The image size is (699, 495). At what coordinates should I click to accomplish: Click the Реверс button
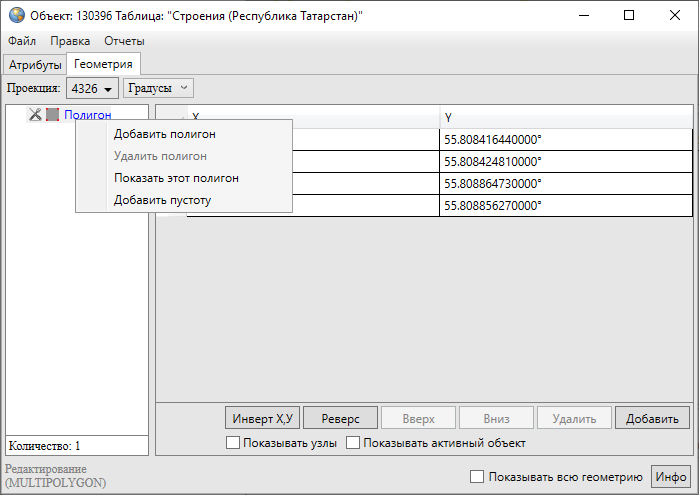click(x=340, y=419)
